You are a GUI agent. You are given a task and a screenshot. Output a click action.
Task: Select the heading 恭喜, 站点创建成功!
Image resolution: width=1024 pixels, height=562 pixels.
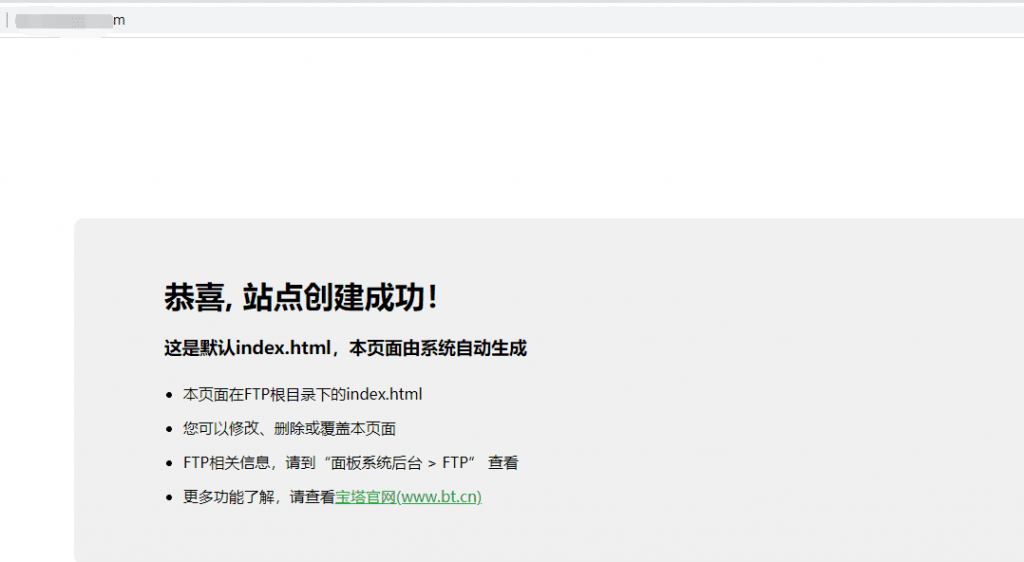coord(300,298)
